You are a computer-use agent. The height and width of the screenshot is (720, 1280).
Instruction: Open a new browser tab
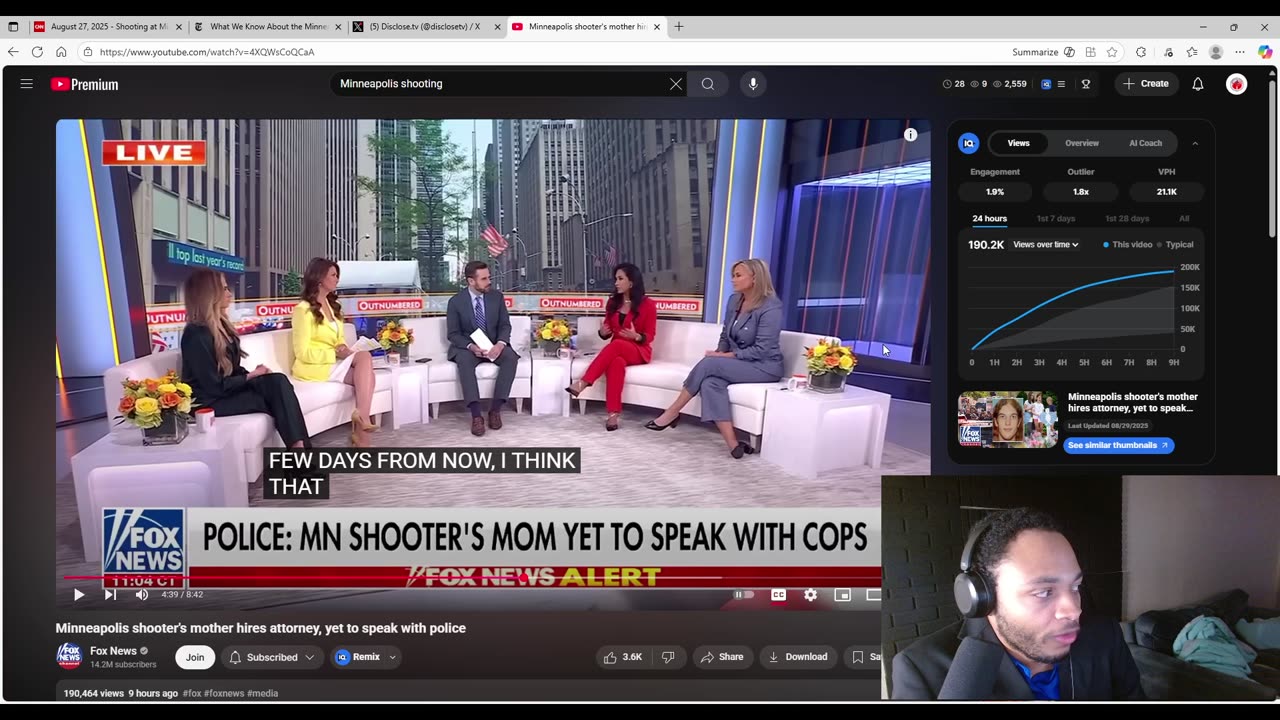(679, 27)
